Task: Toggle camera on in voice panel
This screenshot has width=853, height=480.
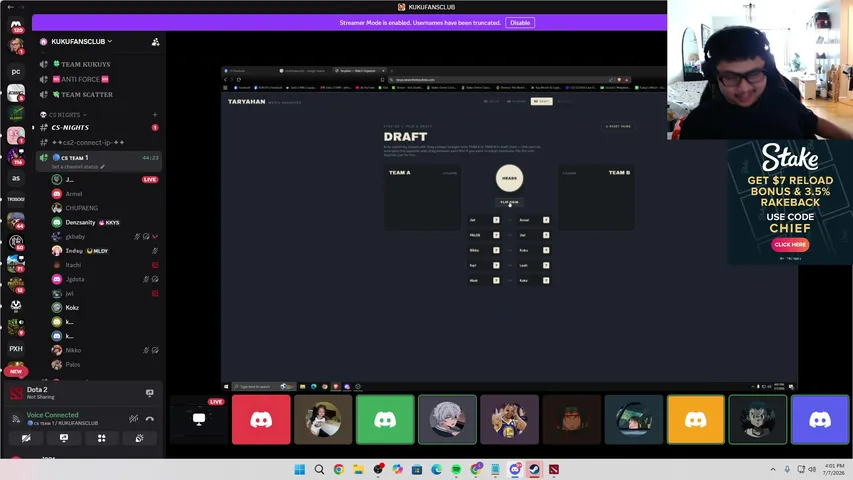Action: pyautogui.click(x=26, y=438)
